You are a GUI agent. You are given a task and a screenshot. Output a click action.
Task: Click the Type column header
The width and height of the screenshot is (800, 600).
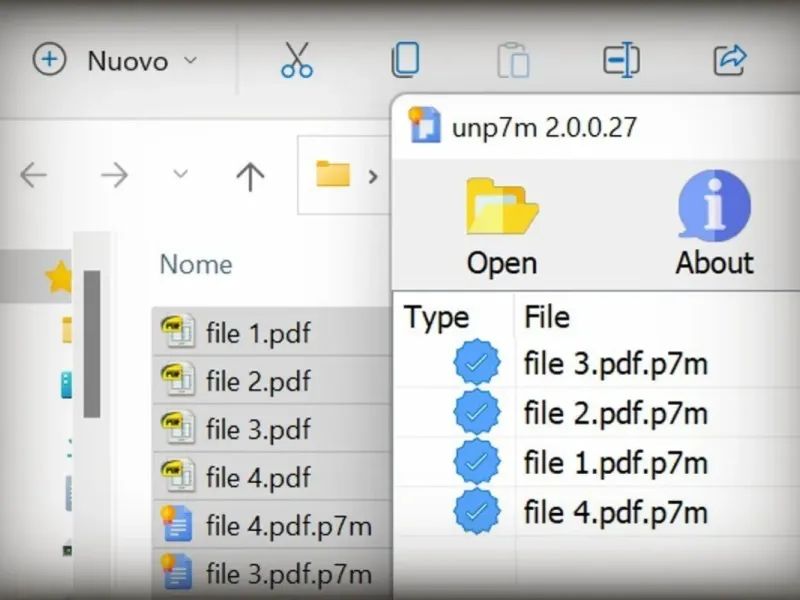tap(436, 317)
